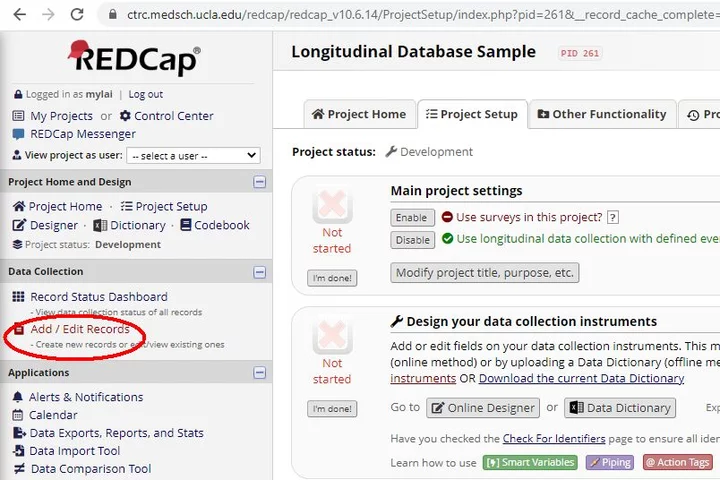Image resolution: width=720 pixels, height=480 pixels.
Task: Open My Projects link
Action: pyautogui.click(x=61, y=116)
